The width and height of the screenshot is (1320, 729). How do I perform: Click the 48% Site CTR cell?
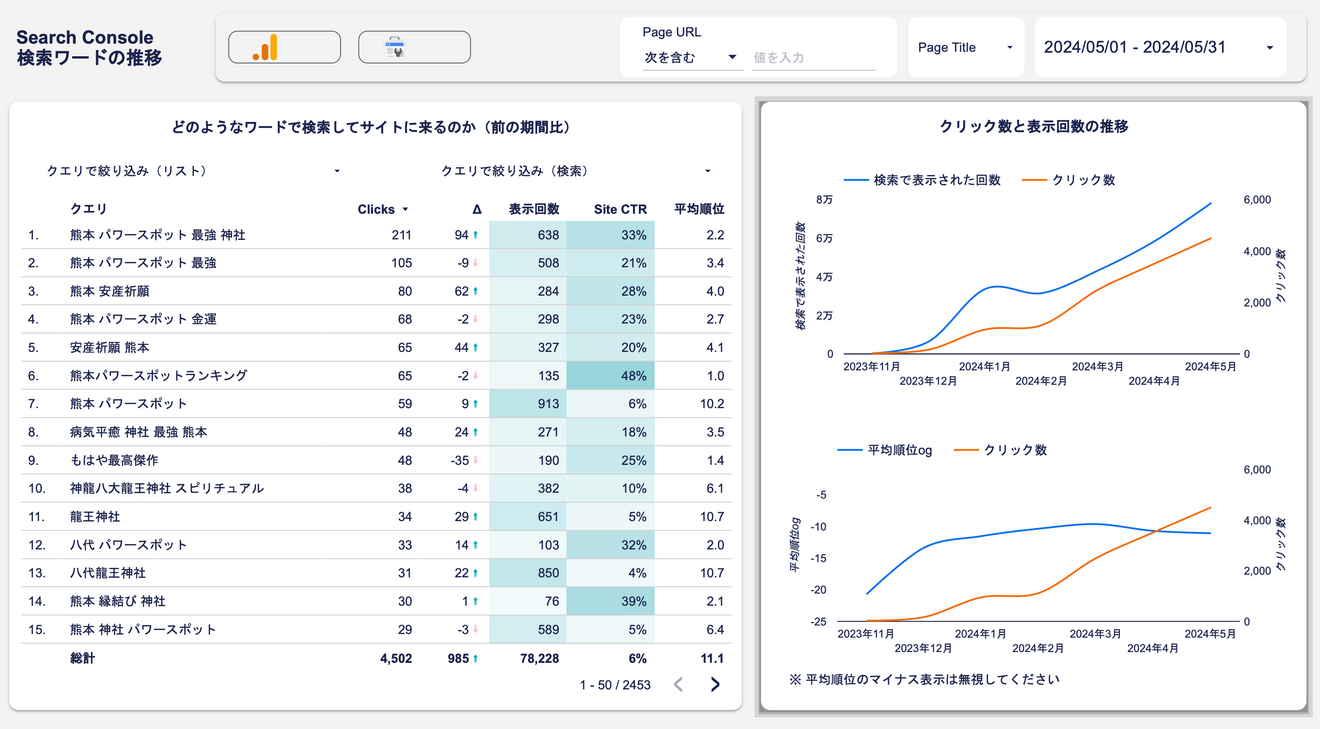[610, 375]
